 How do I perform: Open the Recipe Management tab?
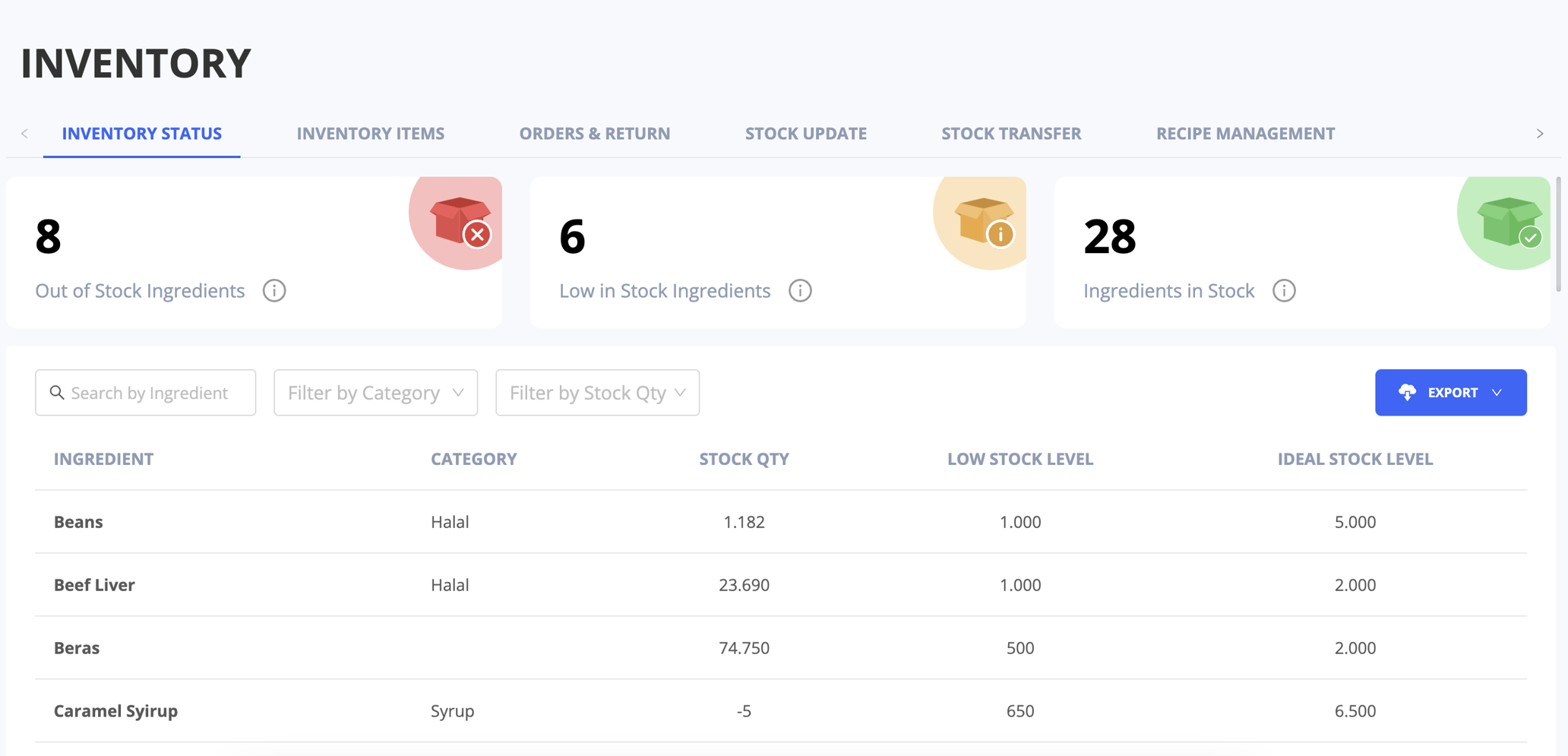tap(1245, 133)
